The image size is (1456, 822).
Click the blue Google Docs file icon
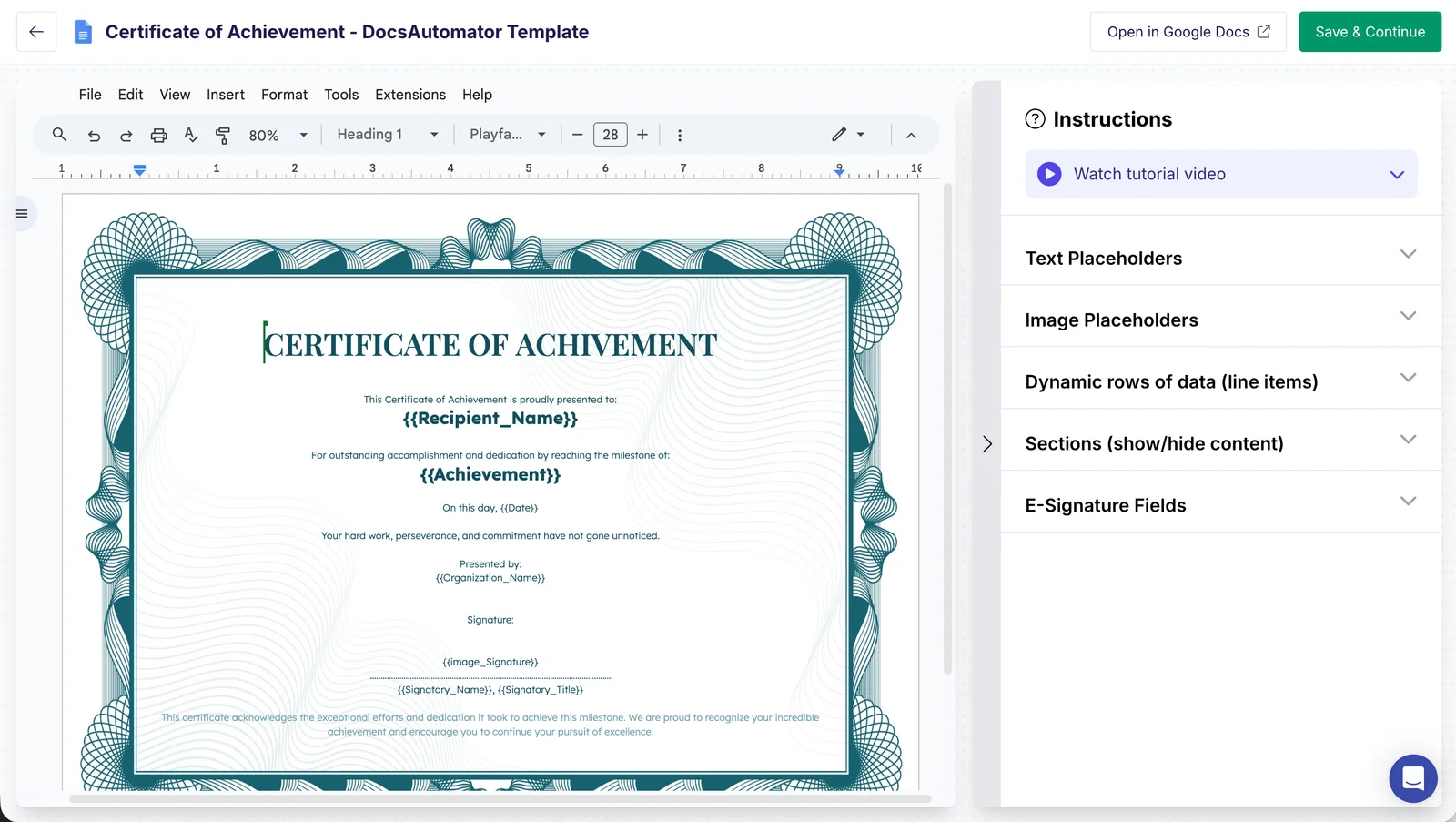tap(83, 32)
